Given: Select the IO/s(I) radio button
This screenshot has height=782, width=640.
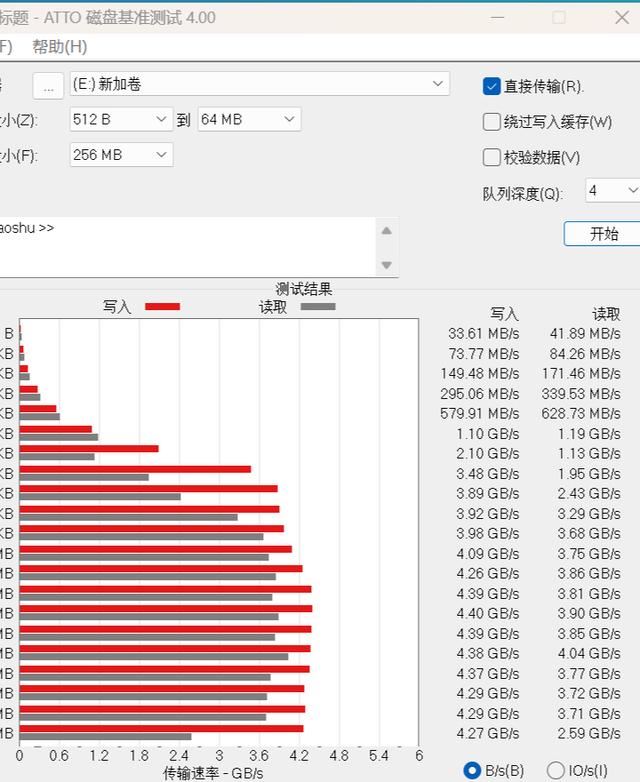Looking at the screenshot, I should click(556, 771).
